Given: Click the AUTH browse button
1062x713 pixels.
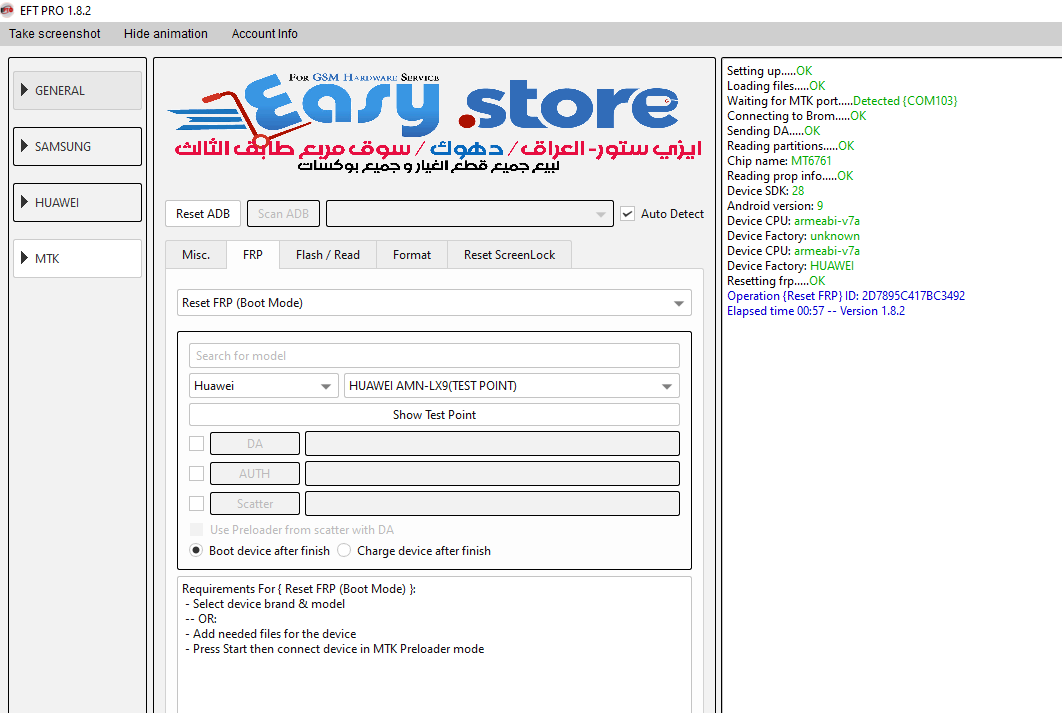Looking at the screenshot, I should (x=255, y=474).
